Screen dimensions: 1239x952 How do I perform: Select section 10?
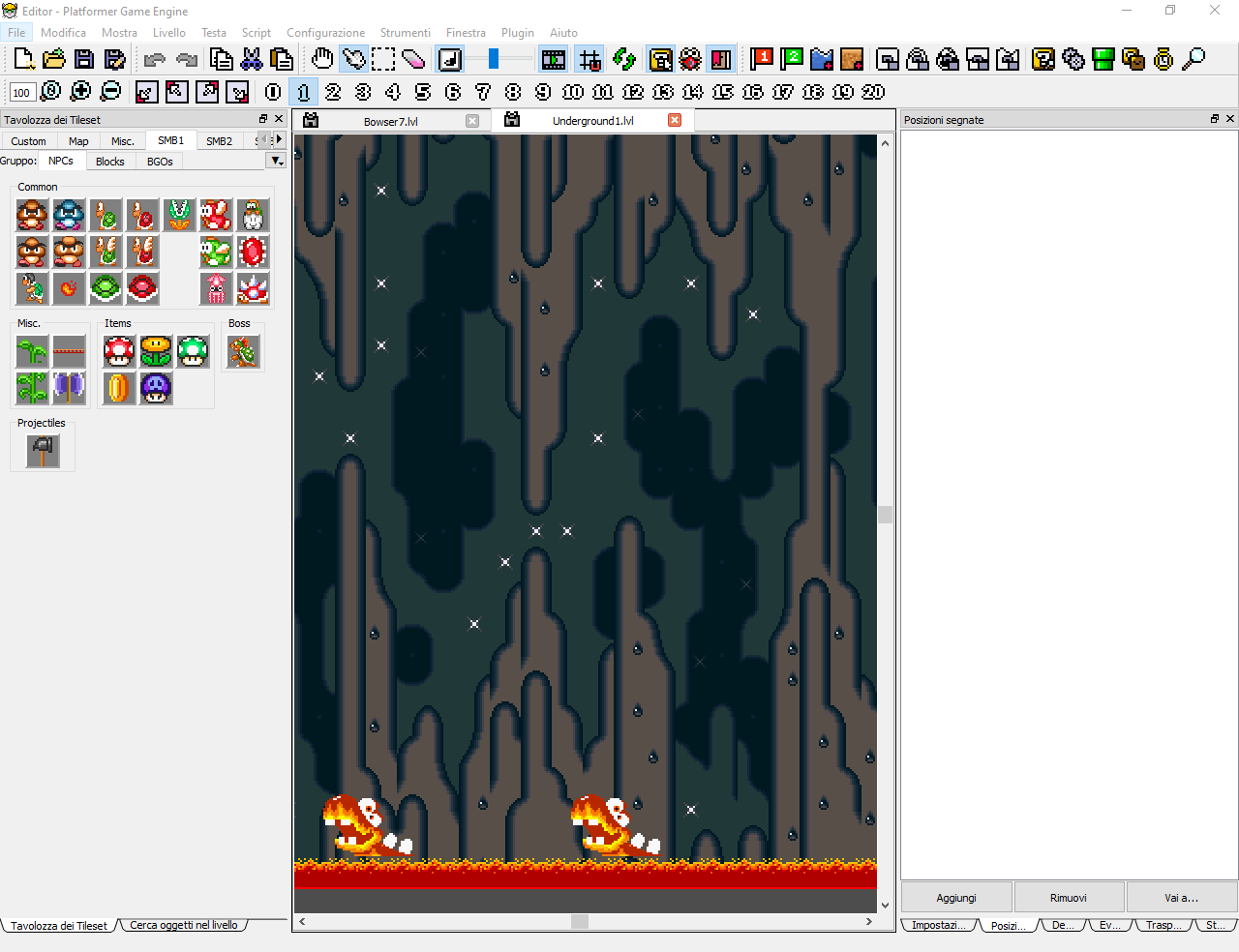coord(573,92)
